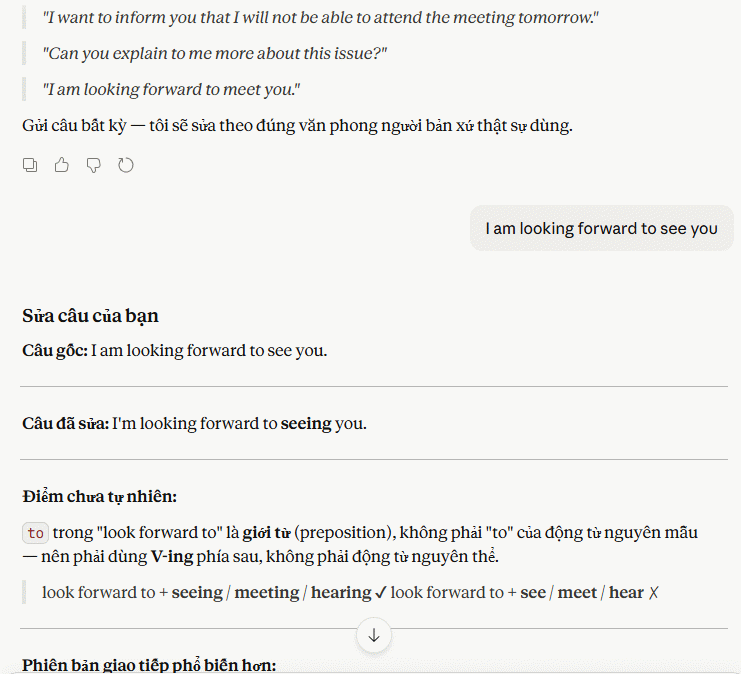Click the quote "Can you explain to me more about this issue?"

pyautogui.click(x=215, y=53)
